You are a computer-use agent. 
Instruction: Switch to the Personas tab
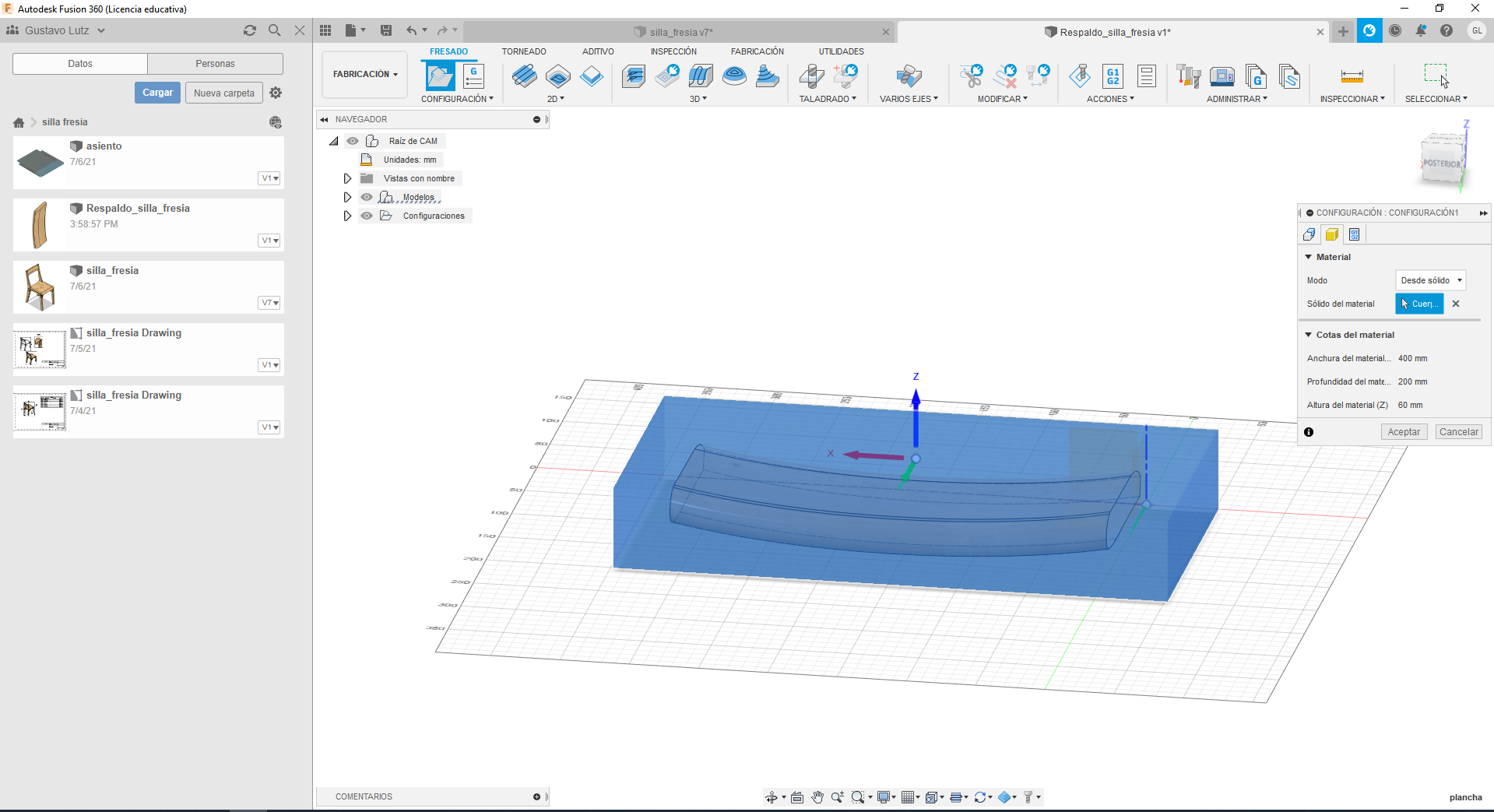click(x=215, y=64)
